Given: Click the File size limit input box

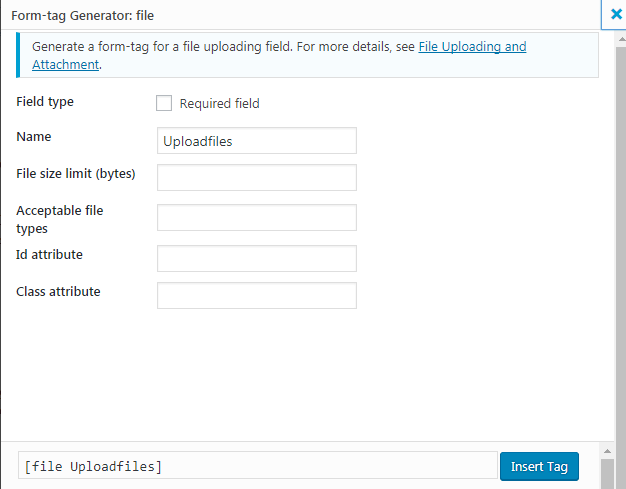Looking at the screenshot, I should pos(257,177).
